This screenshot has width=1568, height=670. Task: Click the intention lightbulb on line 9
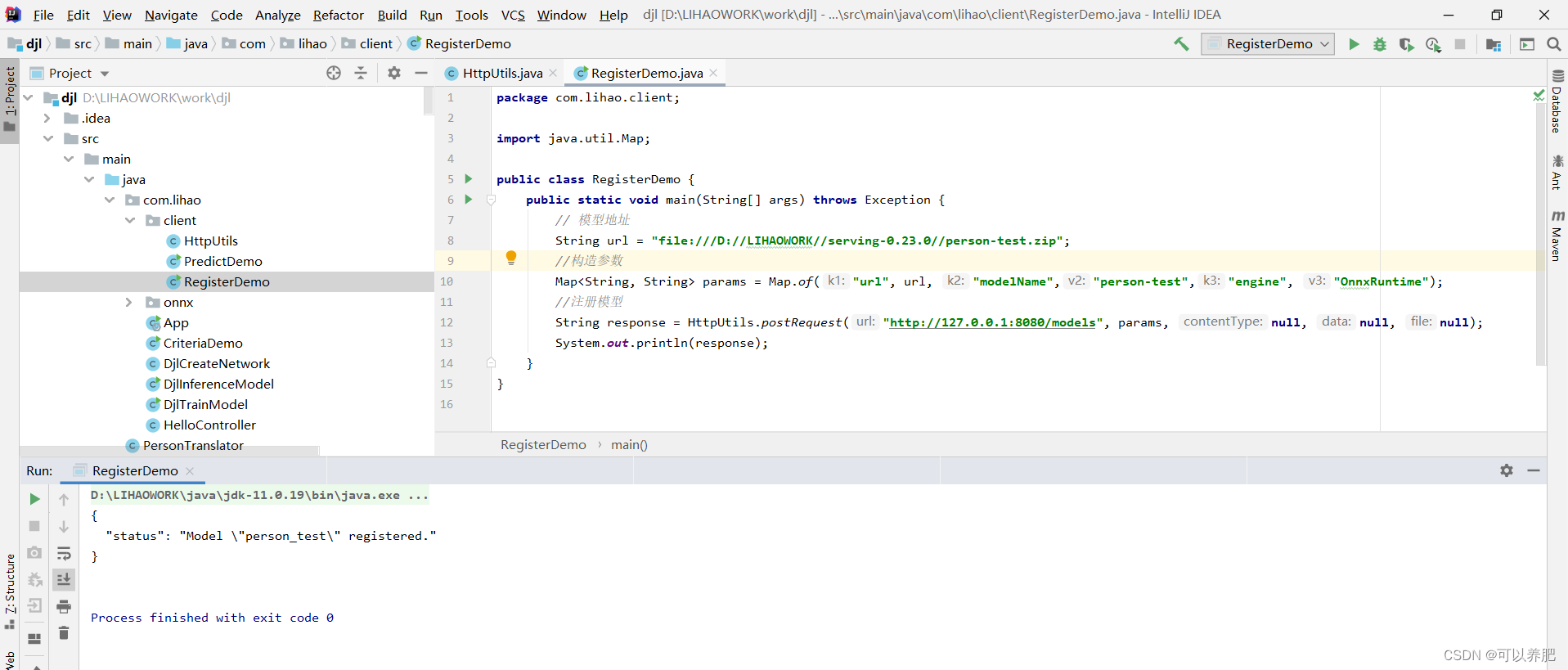coord(511,259)
